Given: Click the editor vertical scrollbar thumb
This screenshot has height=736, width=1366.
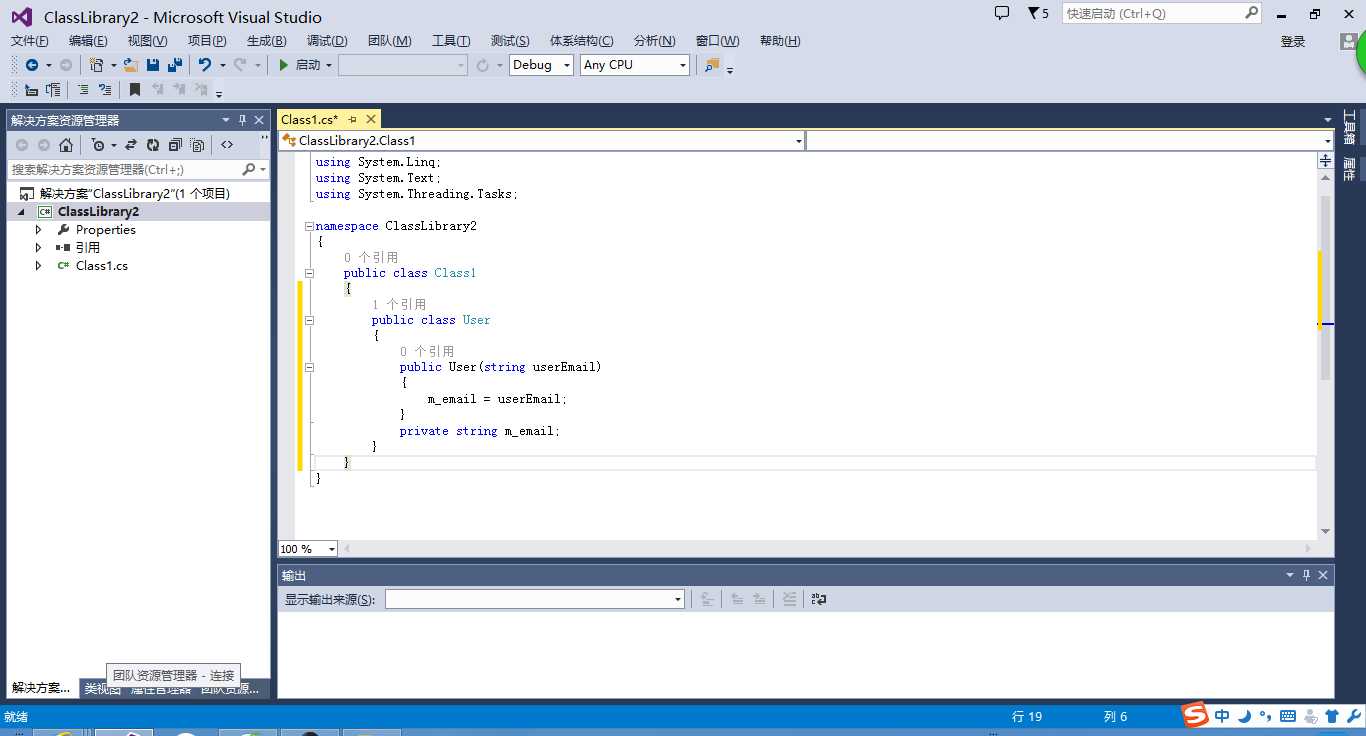Looking at the screenshot, I should [x=1326, y=288].
